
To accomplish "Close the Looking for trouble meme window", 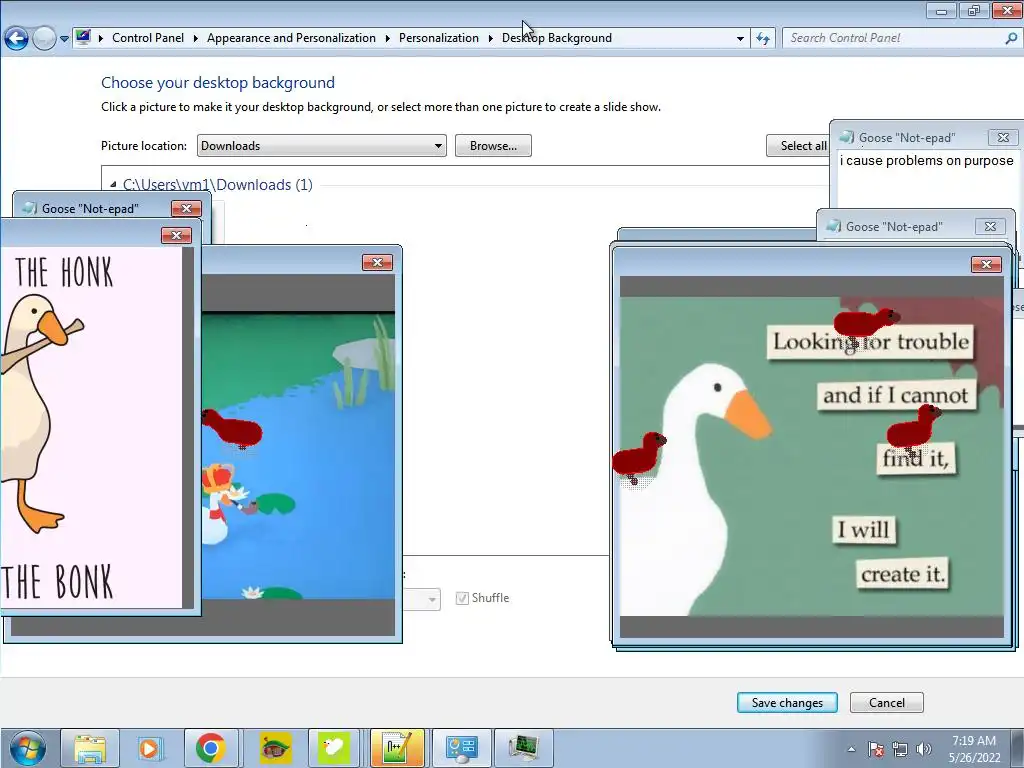I will (986, 264).
